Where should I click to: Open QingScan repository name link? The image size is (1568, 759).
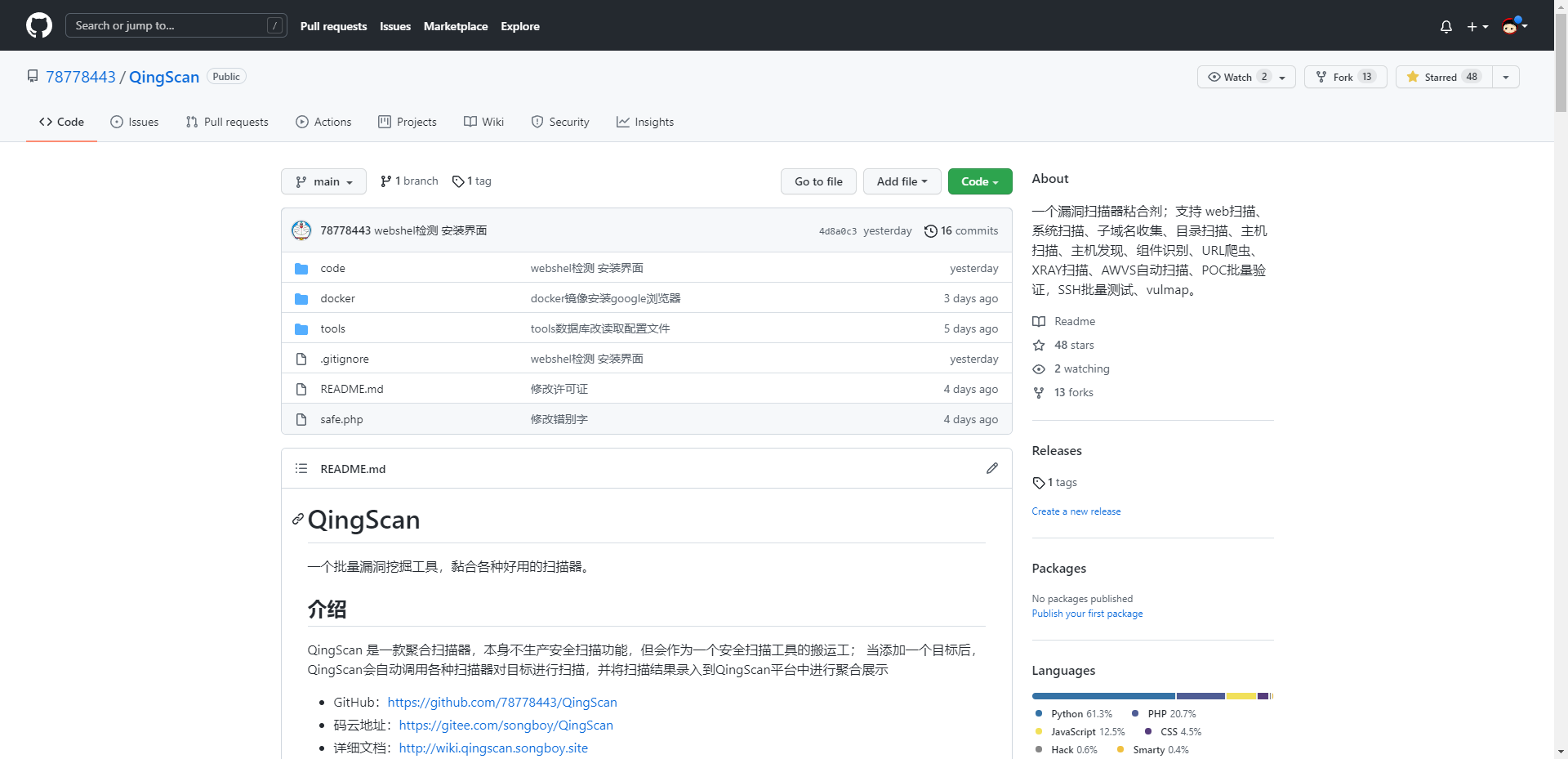(x=164, y=77)
